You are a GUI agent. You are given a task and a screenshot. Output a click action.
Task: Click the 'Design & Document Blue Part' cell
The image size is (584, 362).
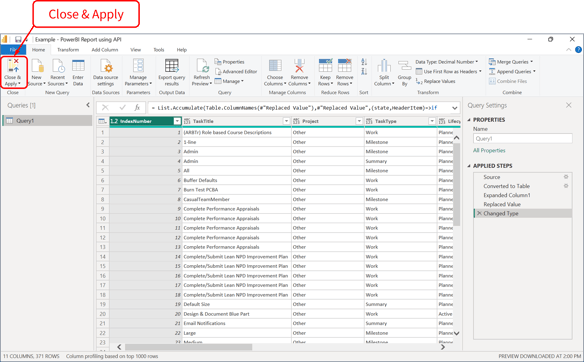pyautogui.click(x=237, y=314)
